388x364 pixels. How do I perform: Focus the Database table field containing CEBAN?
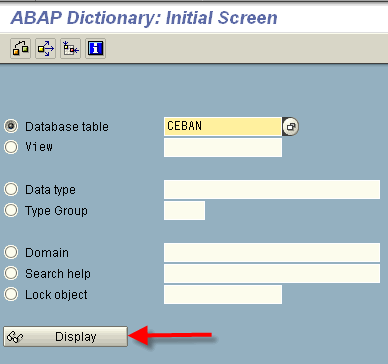point(223,126)
